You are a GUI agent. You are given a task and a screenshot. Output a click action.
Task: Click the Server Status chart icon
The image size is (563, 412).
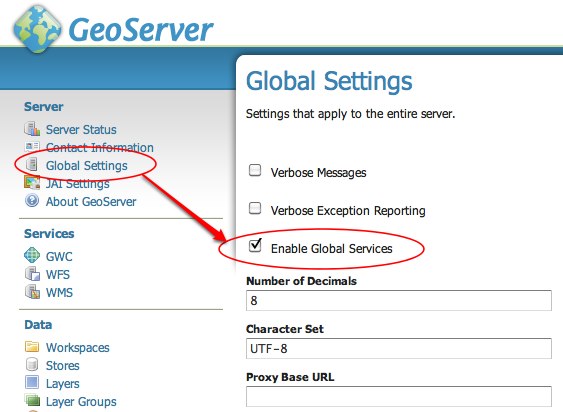(x=32, y=129)
